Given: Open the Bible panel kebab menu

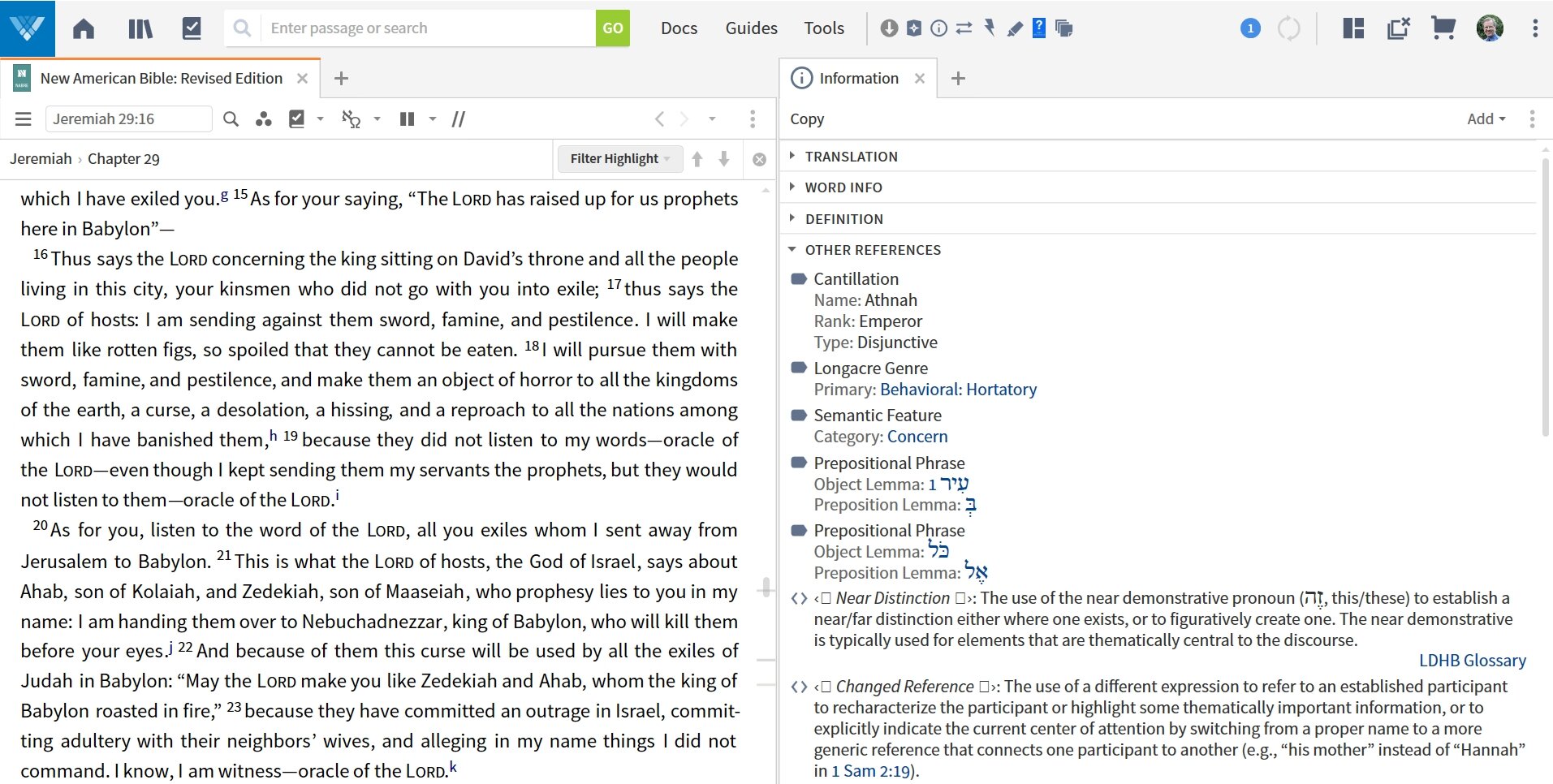Looking at the screenshot, I should click(x=753, y=119).
